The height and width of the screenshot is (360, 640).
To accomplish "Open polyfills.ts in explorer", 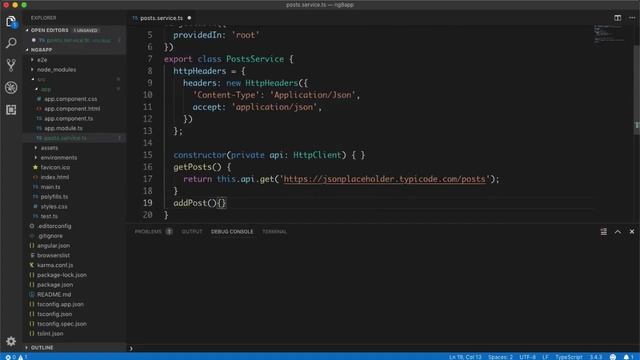I will 54,197.
